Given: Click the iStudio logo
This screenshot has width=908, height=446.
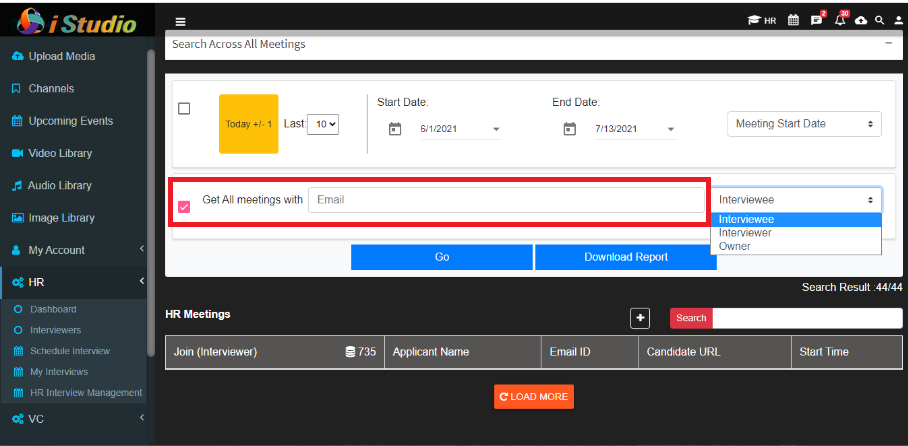Looking at the screenshot, I should 76,22.
